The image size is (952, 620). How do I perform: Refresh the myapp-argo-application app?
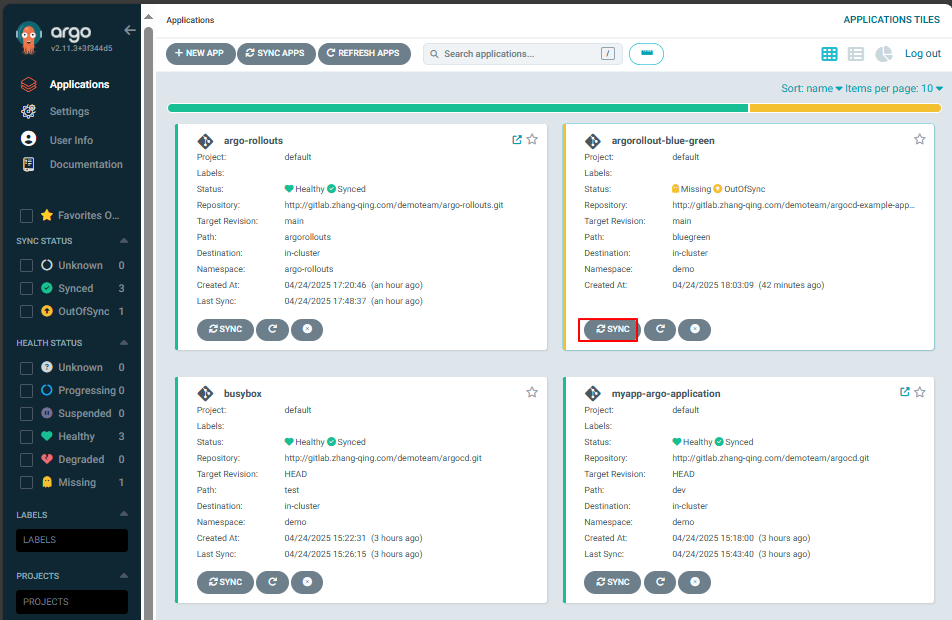pyautogui.click(x=660, y=582)
